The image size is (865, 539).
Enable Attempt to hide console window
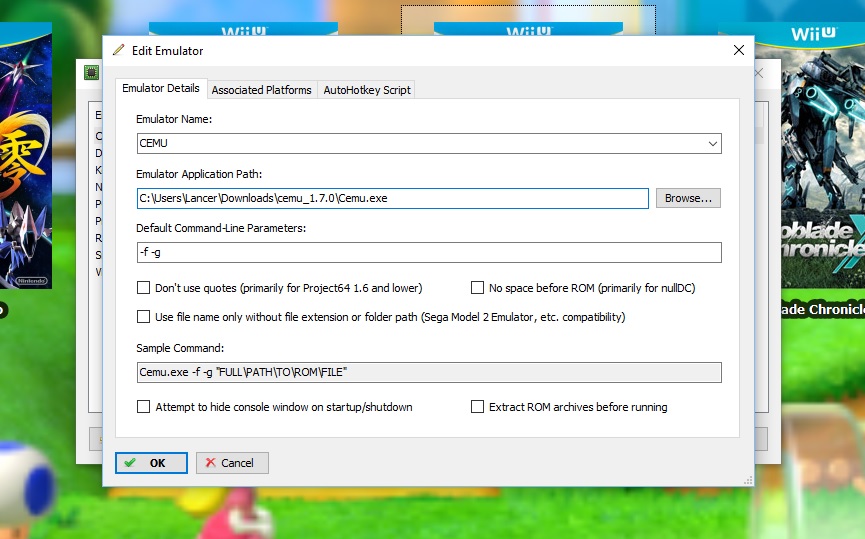pyautogui.click(x=143, y=407)
